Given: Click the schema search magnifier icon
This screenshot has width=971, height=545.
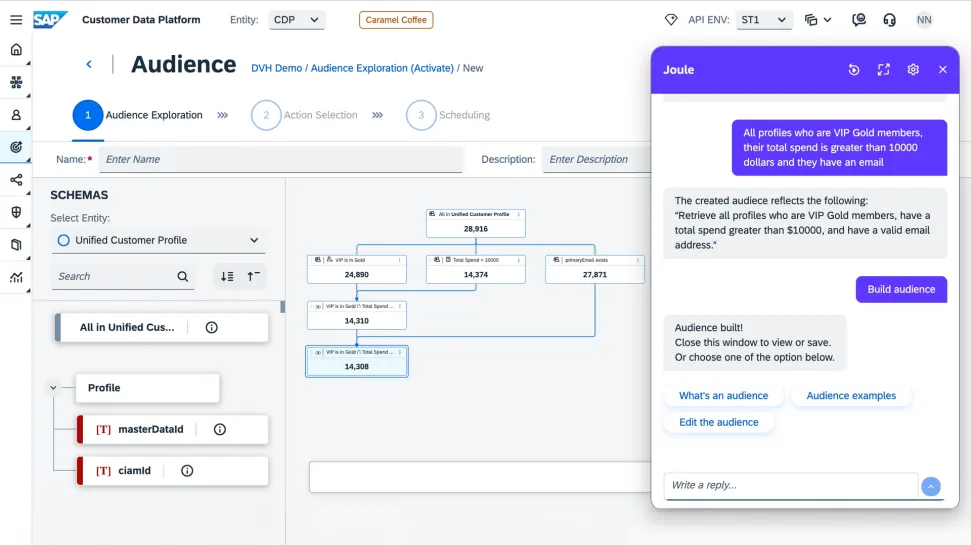Looking at the screenshot, I should (183, 277).
